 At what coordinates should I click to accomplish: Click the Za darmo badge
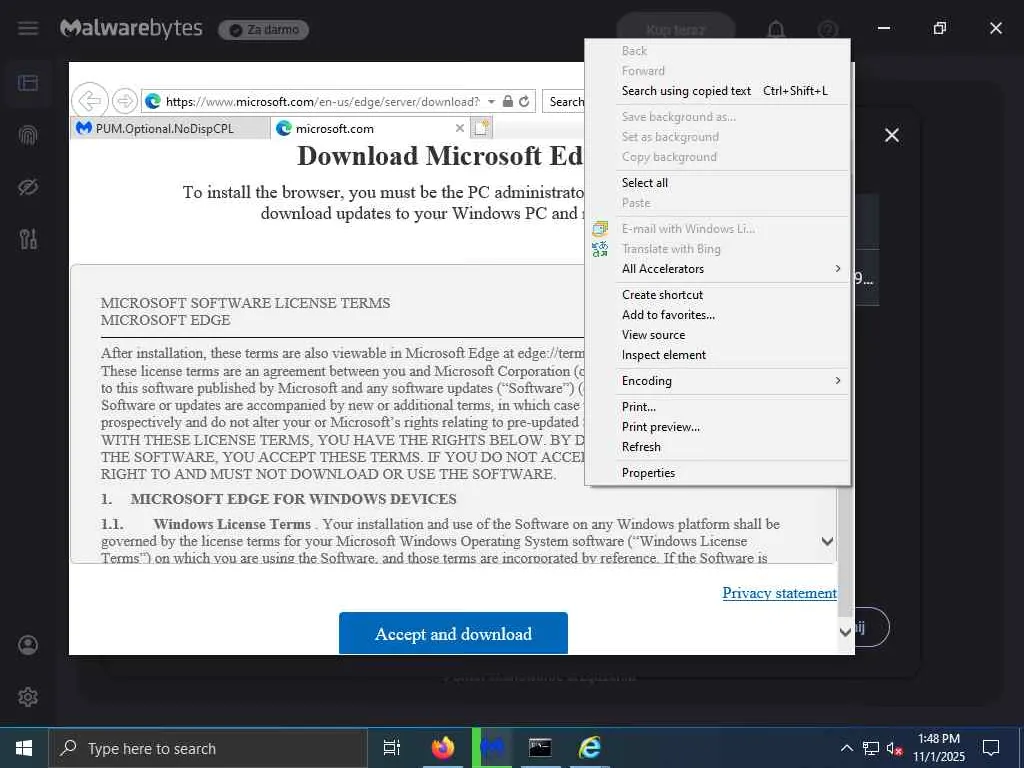[264, 29]
